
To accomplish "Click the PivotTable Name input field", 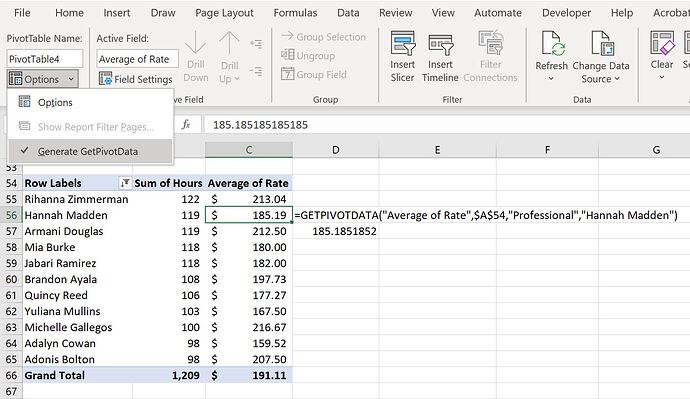I will 45,59.
